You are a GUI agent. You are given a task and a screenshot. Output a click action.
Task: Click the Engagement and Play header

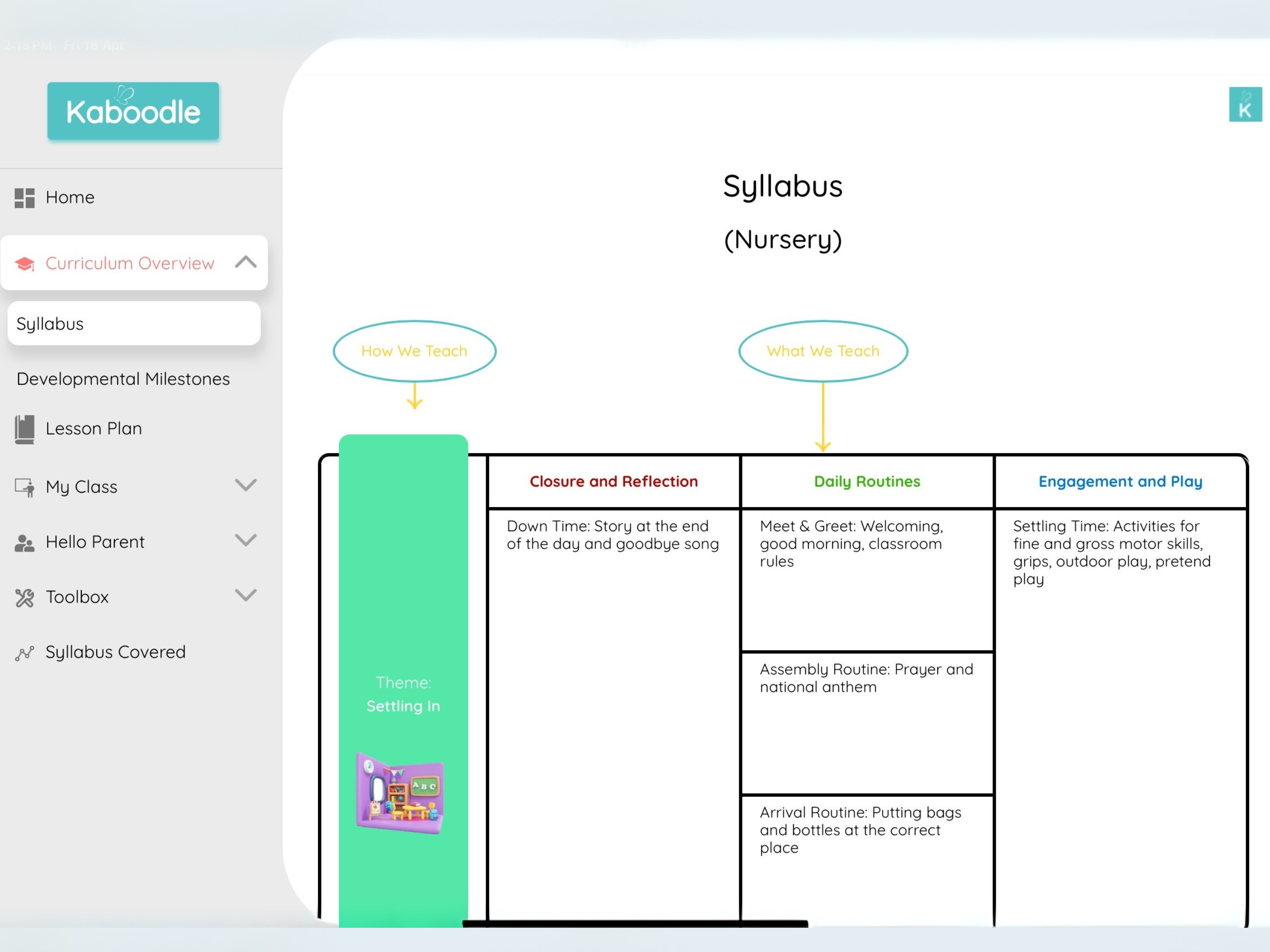[1120, 481]
